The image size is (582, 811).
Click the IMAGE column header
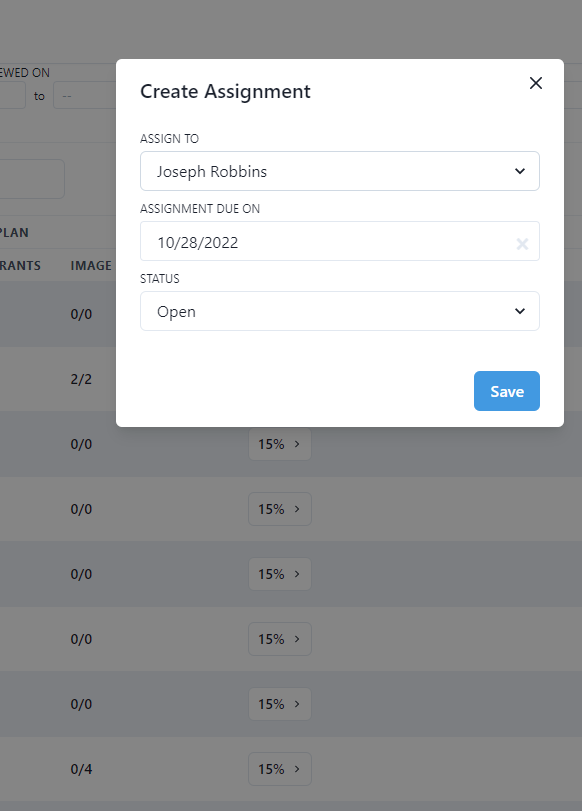coord(91,266)
